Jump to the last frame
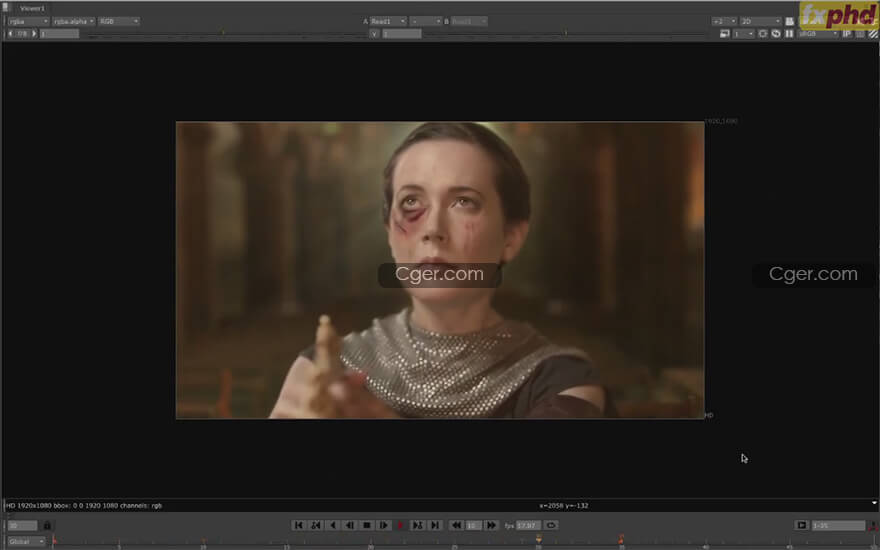Viewport: 880px width, 550px height. (x=434, y=525)
